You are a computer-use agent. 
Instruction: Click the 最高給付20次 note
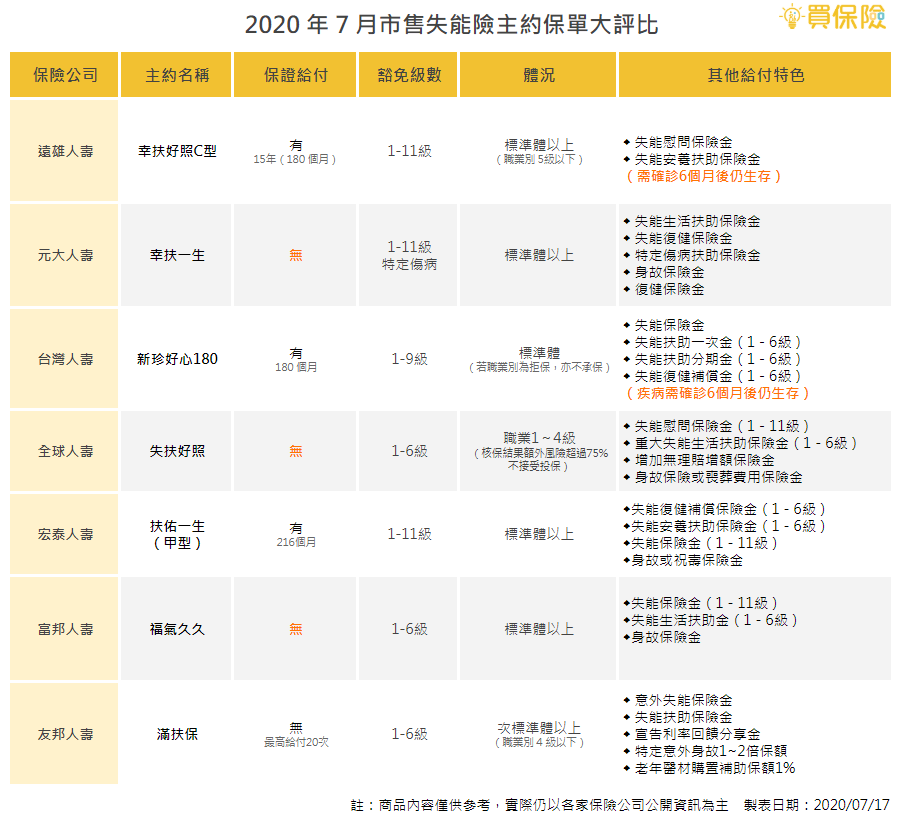[296, 742]
